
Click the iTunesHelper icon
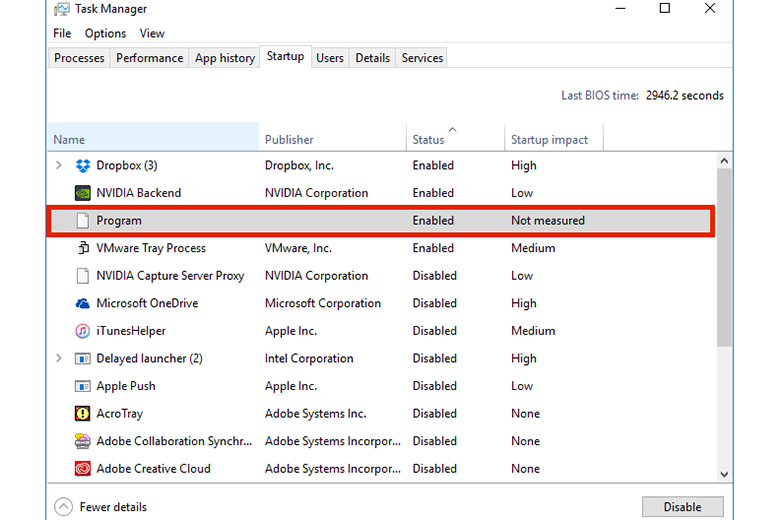point(83,331)
